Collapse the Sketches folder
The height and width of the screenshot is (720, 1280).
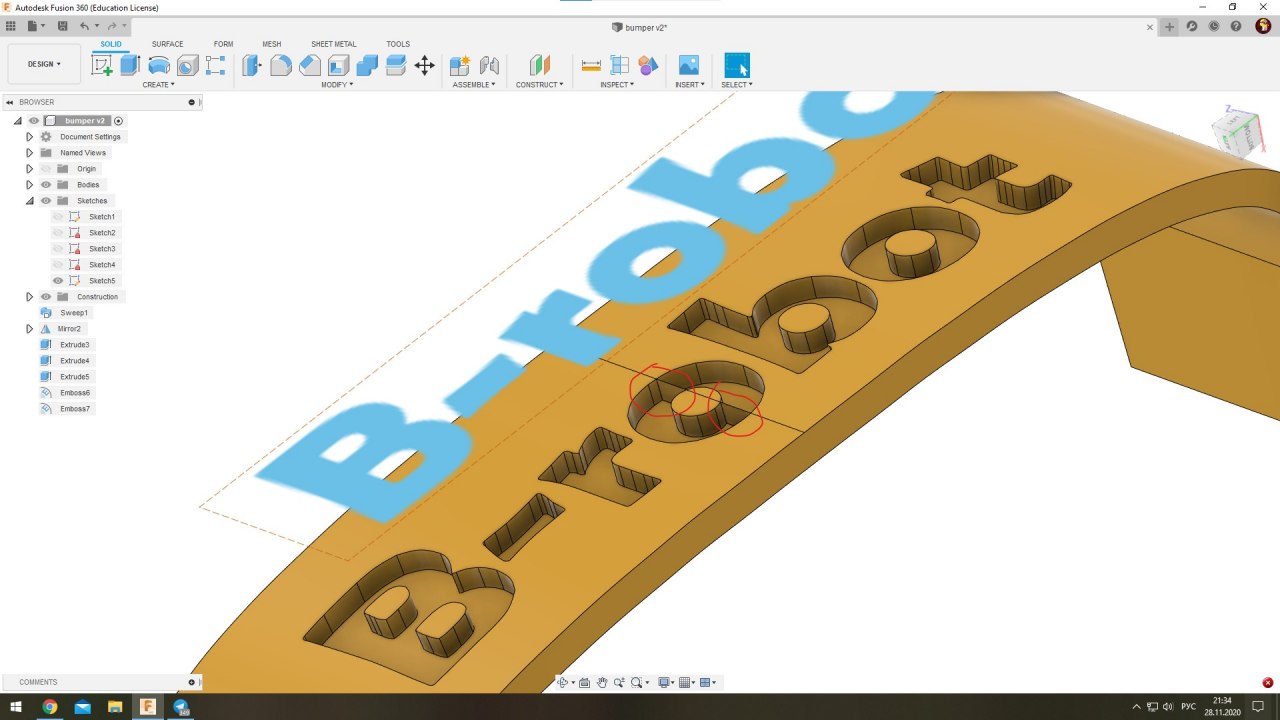[x=29, y=201]
